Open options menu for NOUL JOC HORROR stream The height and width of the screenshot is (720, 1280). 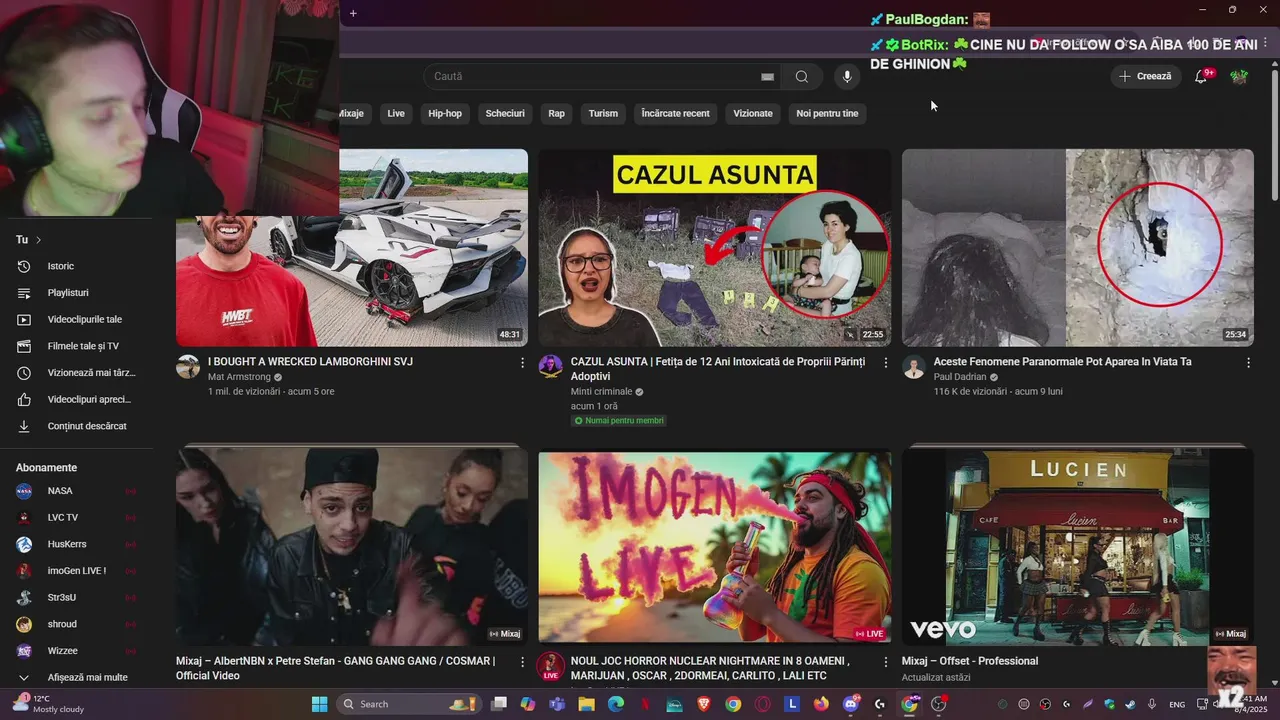click(x=885, y=662)
